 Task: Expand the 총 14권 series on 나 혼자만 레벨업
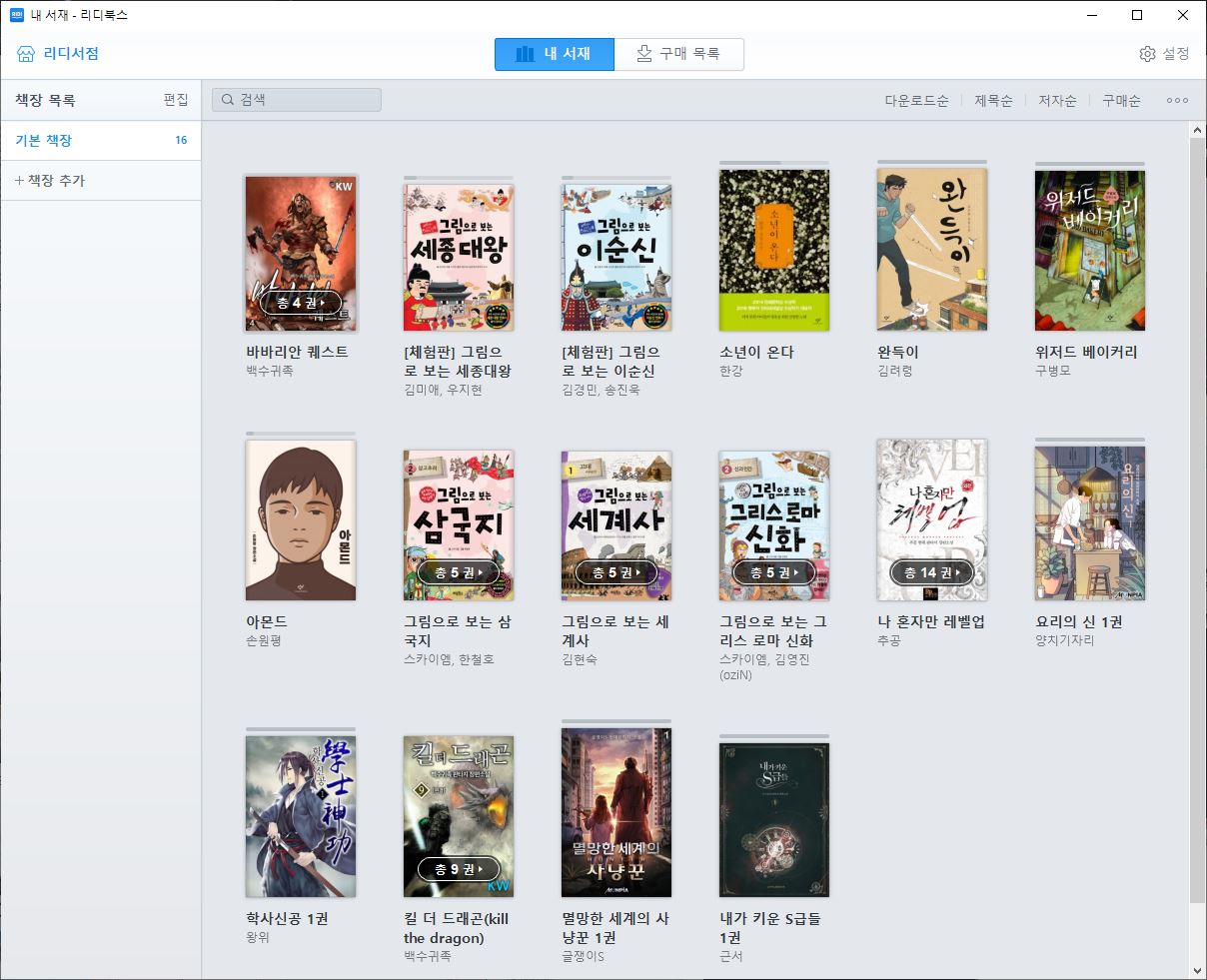(930, 572)
